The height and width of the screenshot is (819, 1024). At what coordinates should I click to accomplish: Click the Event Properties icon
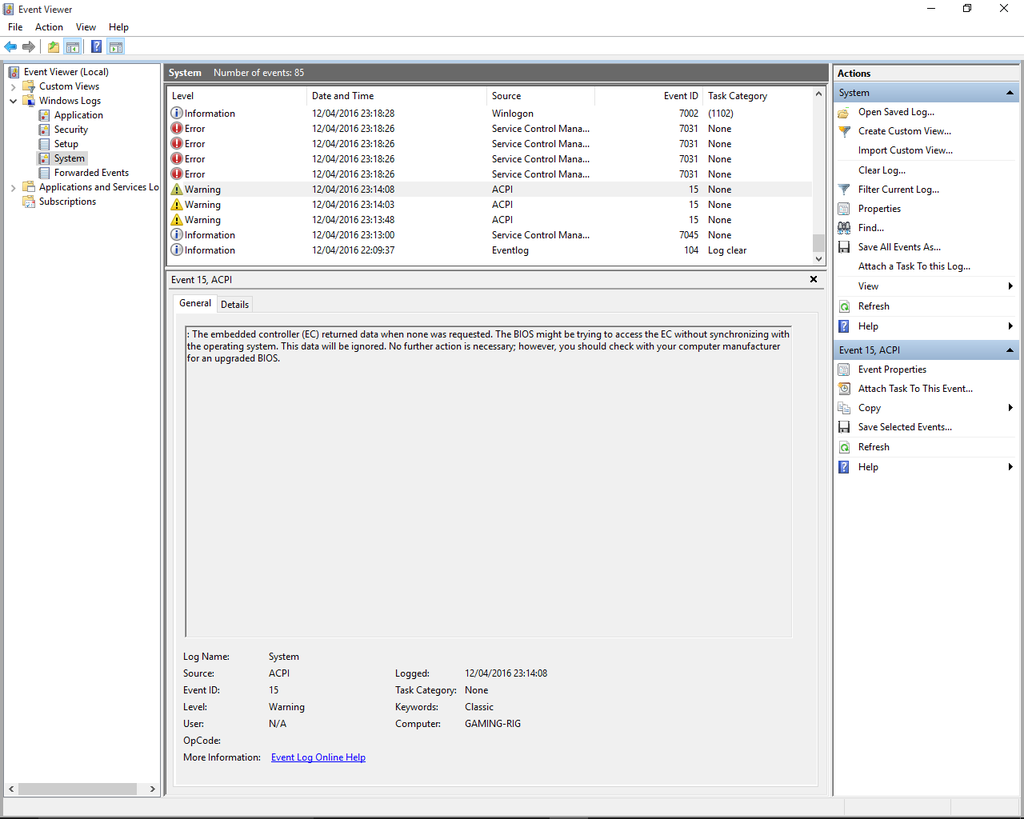(x=844, y=370)
